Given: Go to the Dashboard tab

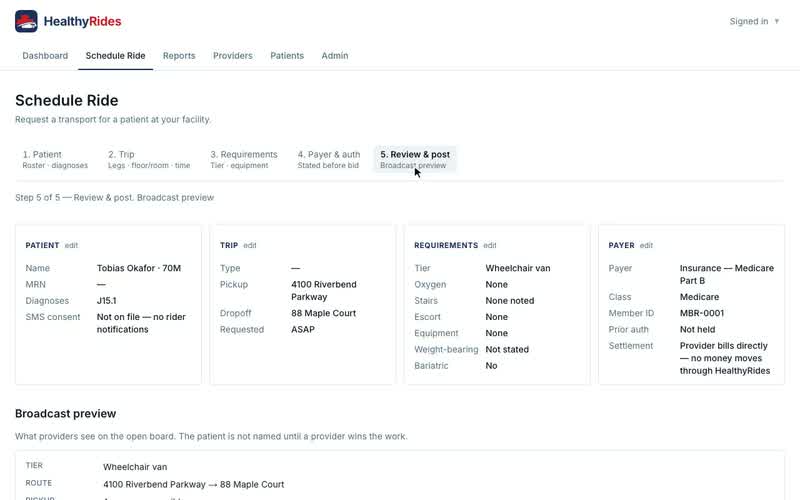Looking at the screenshot, I should click(45, 56).
